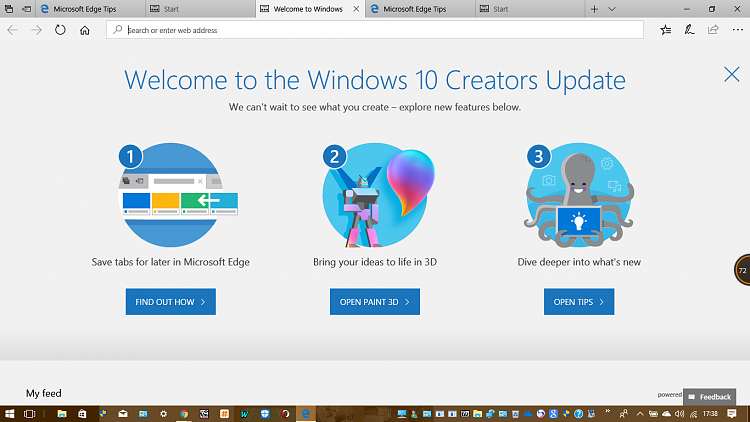This screenshot has height=422, width=750.
Task: Dismiss the Creators Update welcome banner
Action: [732, 74]
